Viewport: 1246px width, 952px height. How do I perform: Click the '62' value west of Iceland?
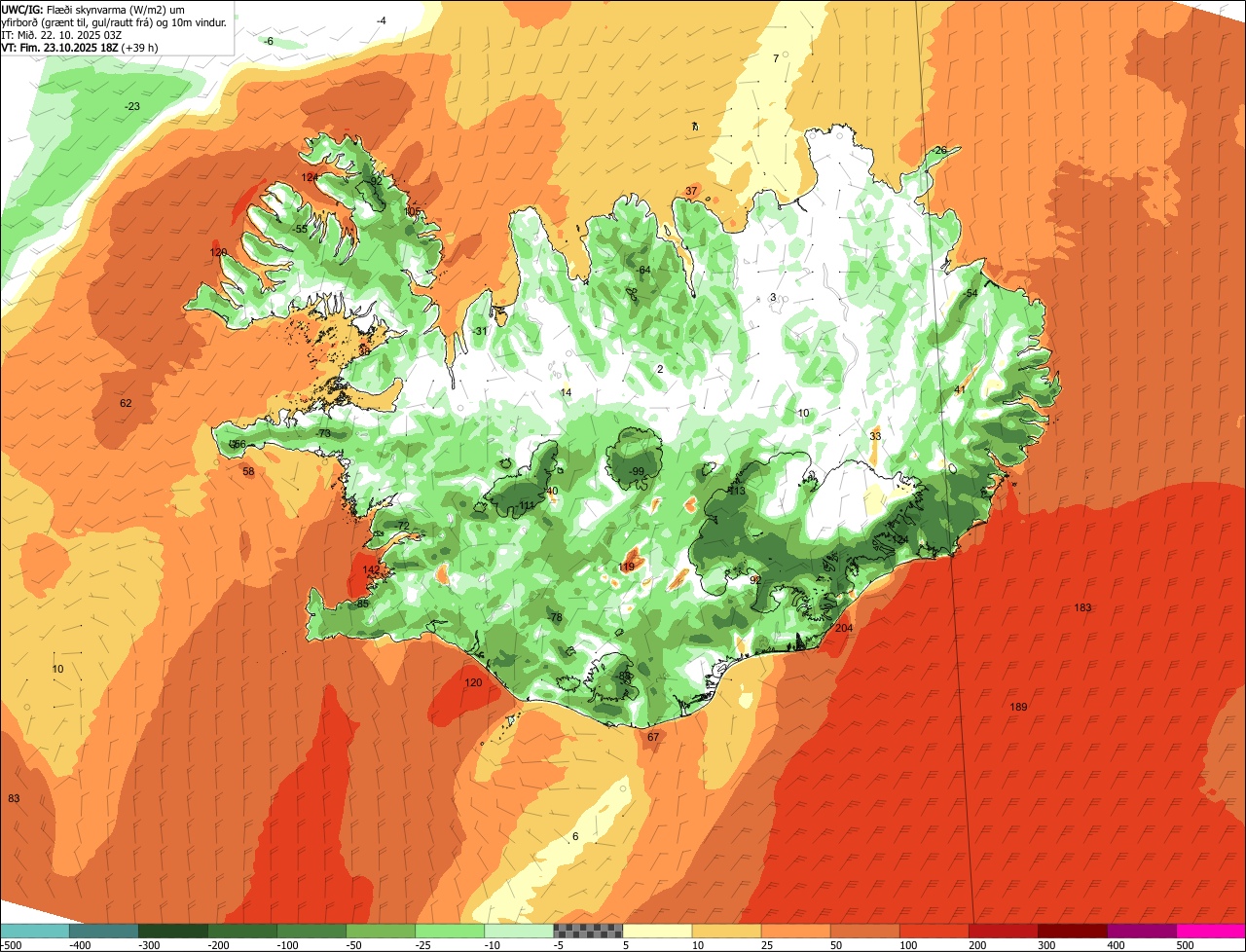126,403
